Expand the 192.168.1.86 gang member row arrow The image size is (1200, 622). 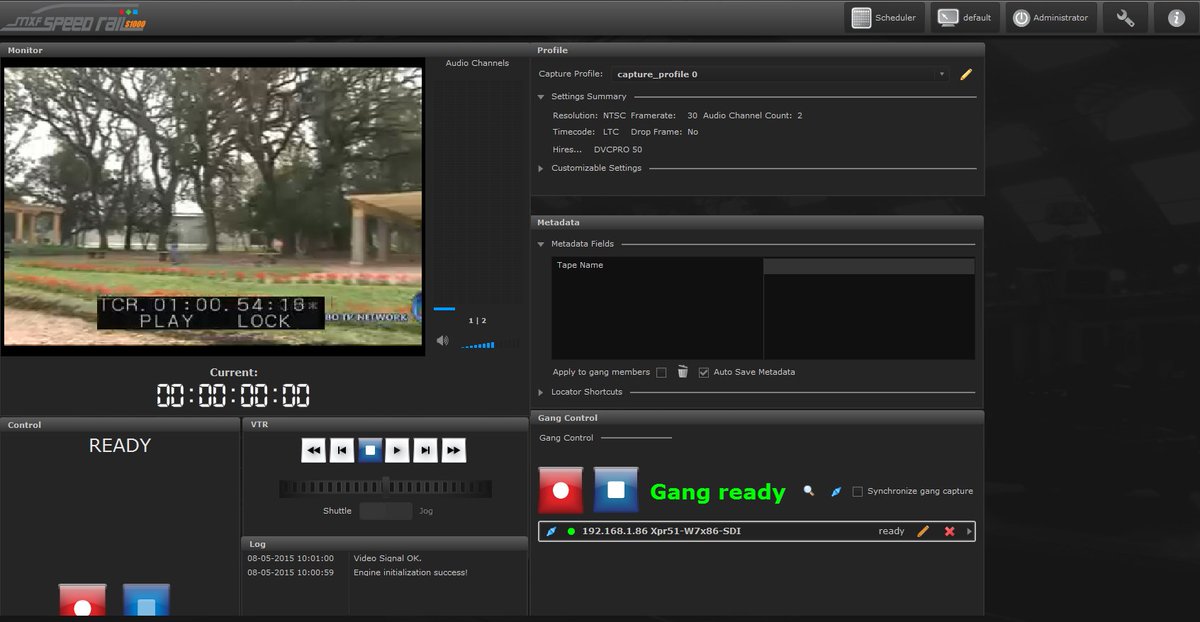(x=969, y=531)
